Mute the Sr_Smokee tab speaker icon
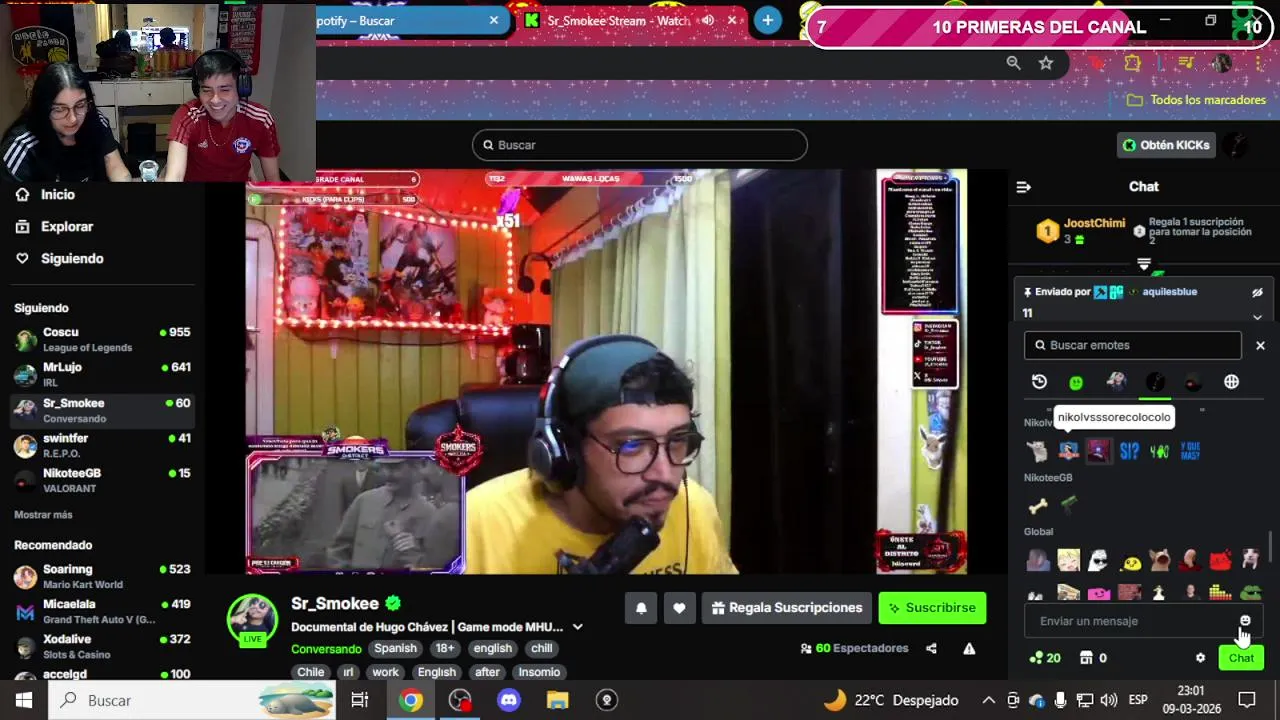Viewport: 1280px width, 720px height. point(708,20)
